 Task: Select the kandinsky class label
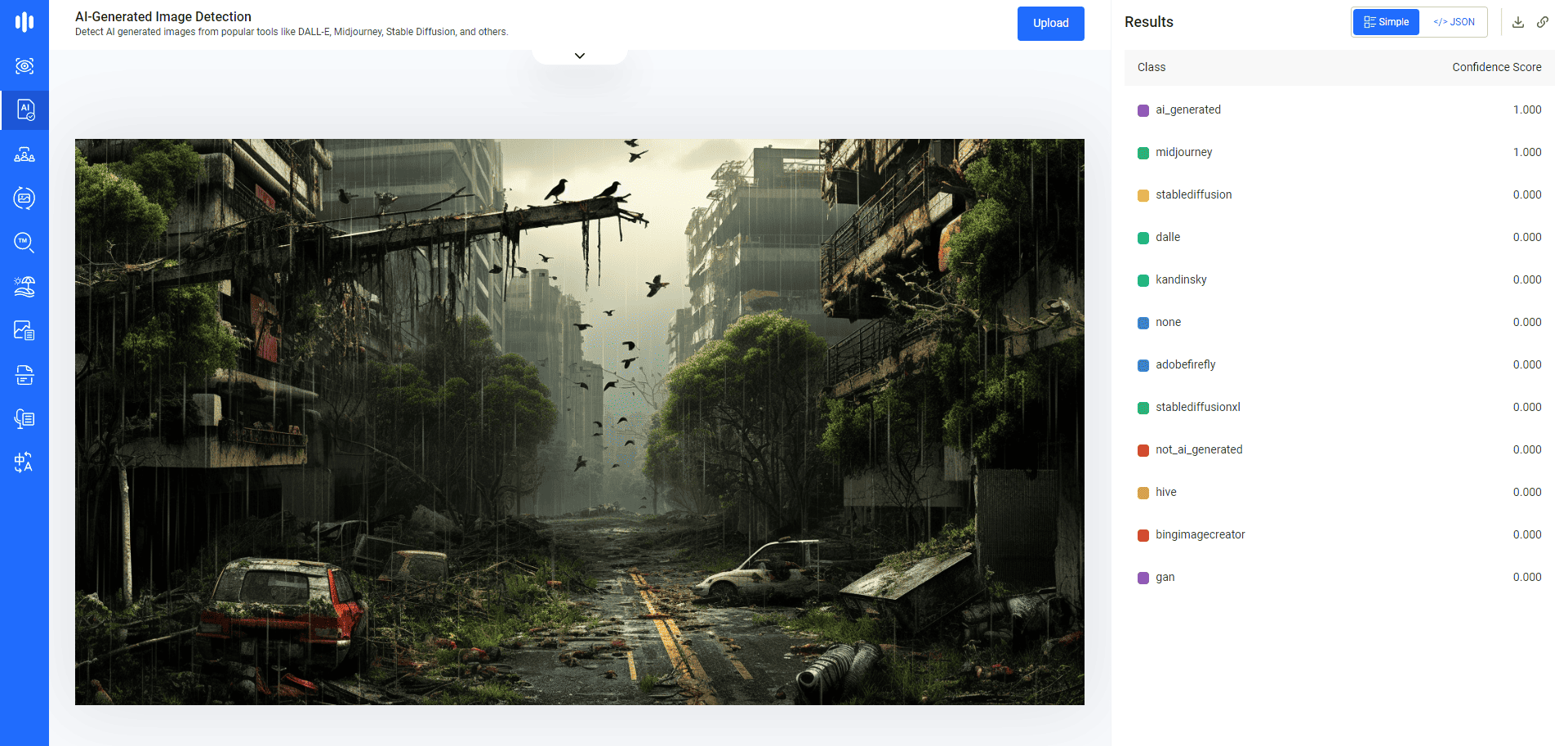[x=1181, y=279]
